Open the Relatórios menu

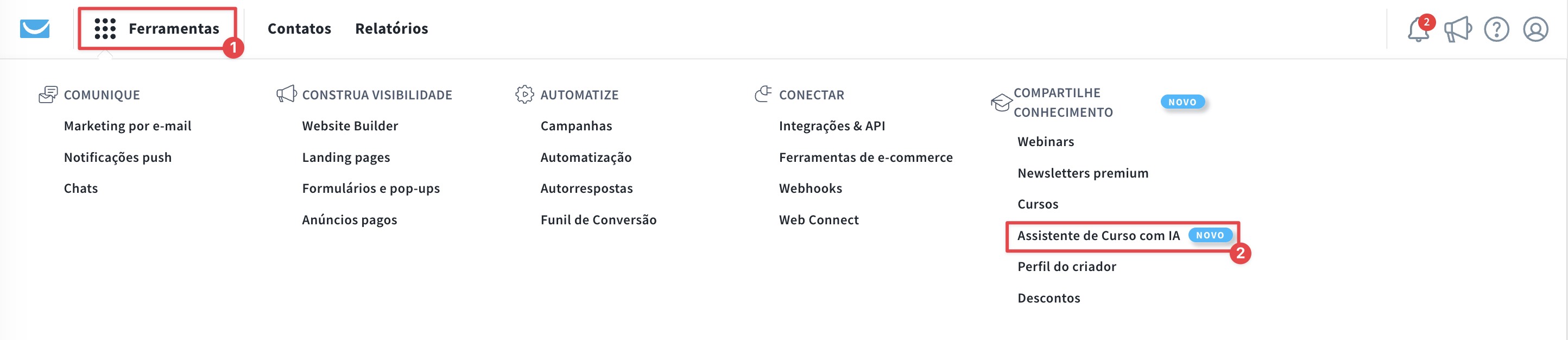391,29
